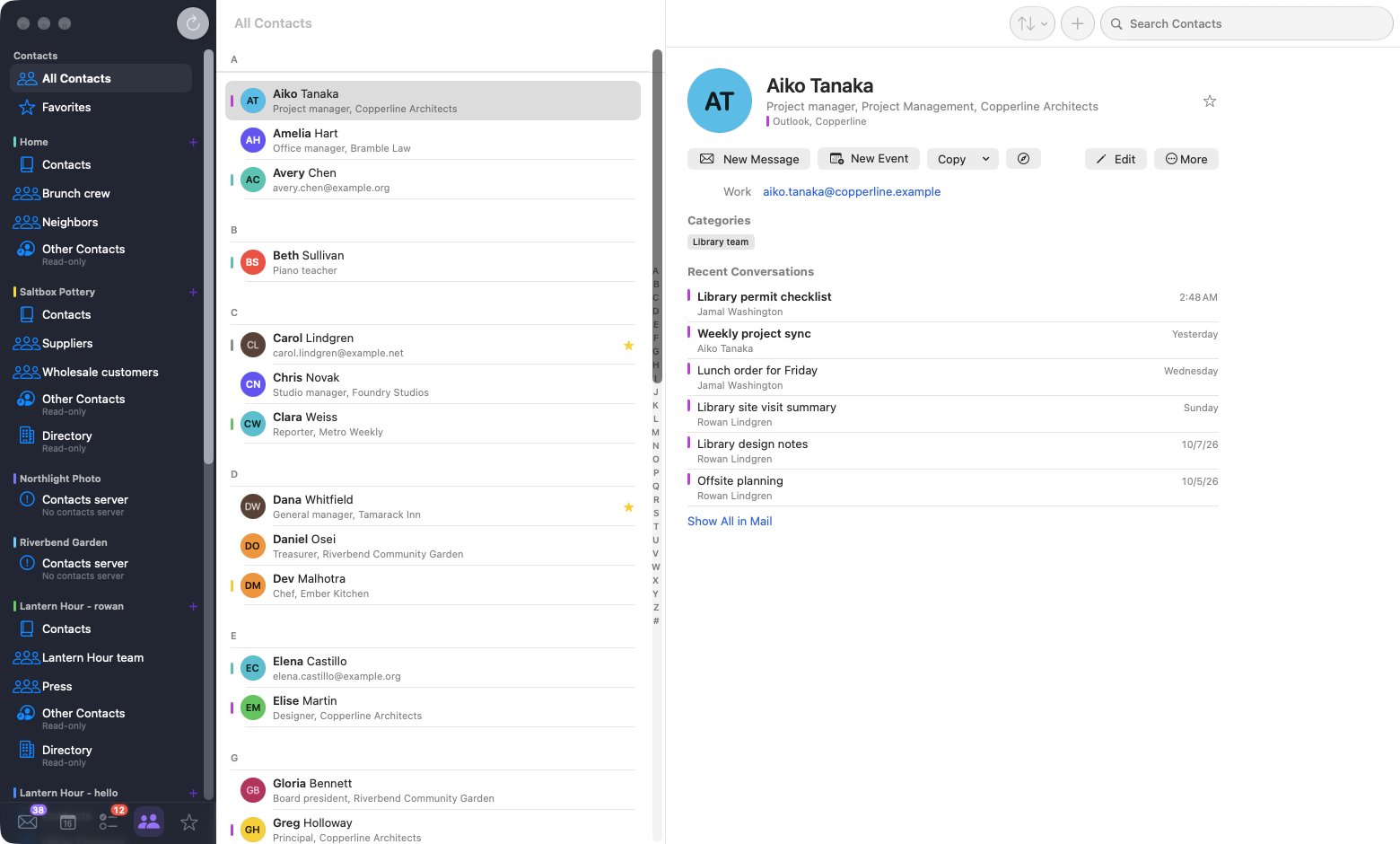Viewport: 1400px width, 844px height.
Task: Follow the Show All in Mail link
Action: 730,522
